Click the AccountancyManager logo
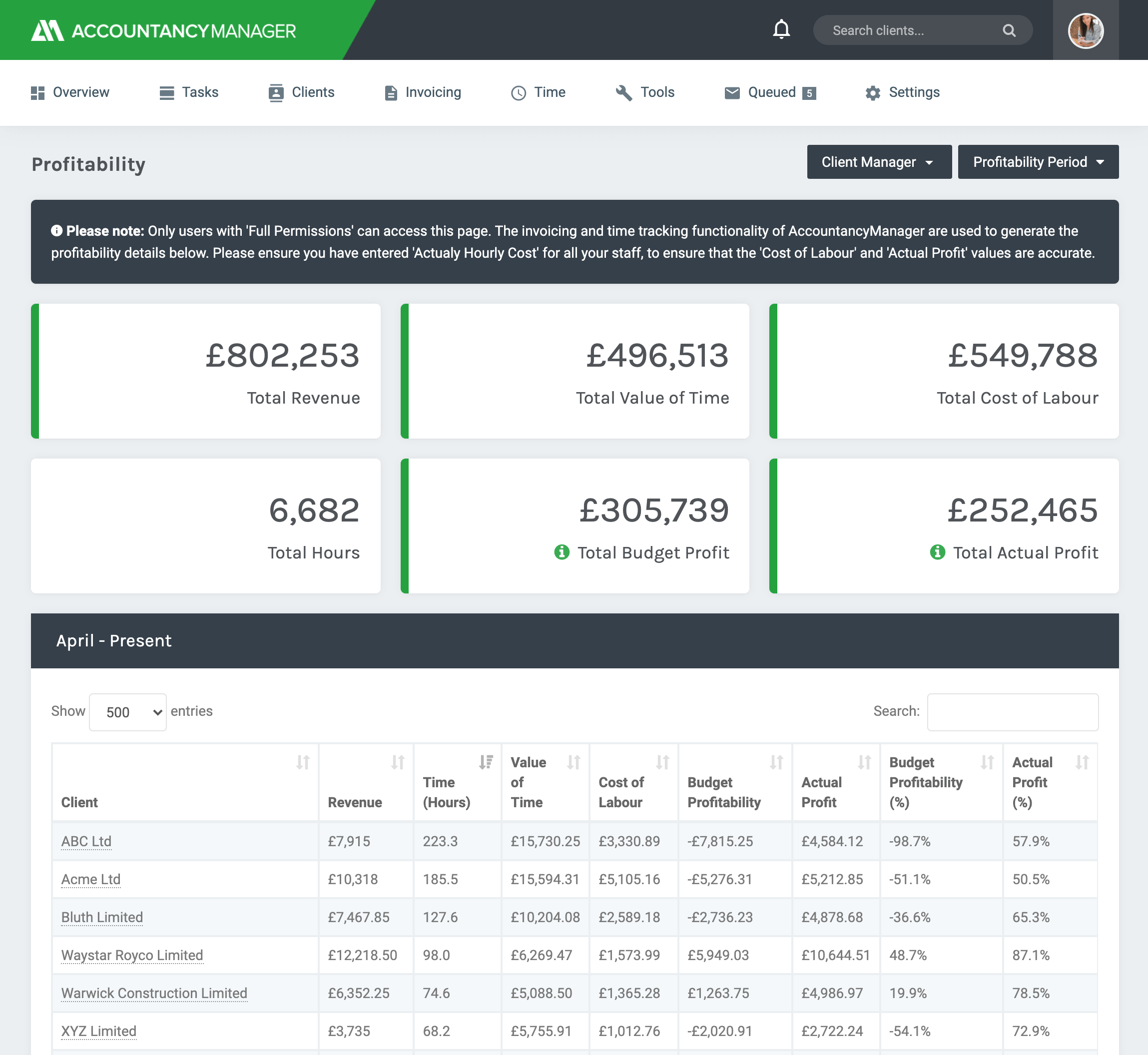1148x1055 pixels. [163, 30]
